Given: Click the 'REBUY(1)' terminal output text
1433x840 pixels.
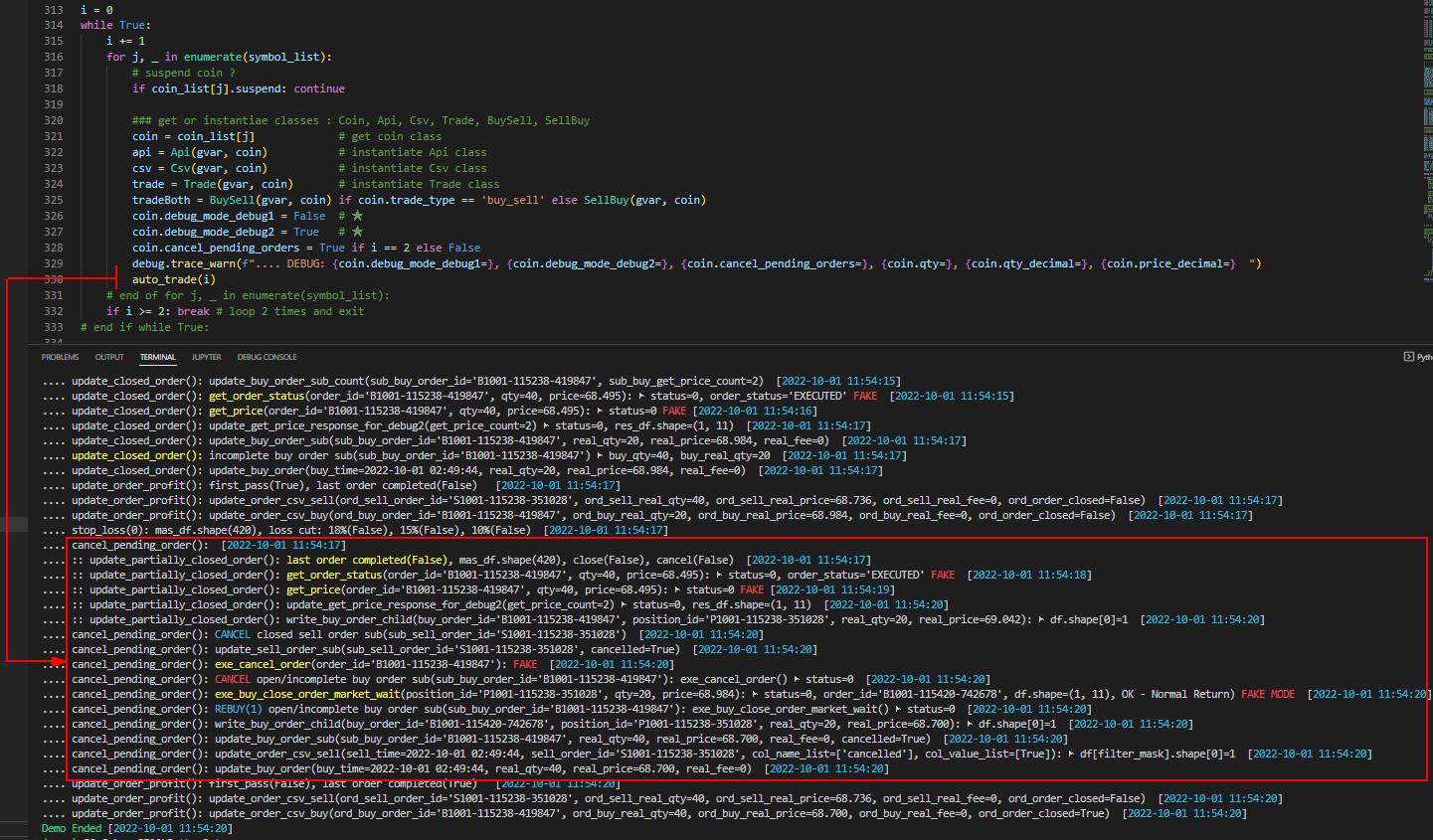Looking at the screenshot, I should [x=239, y=709].
